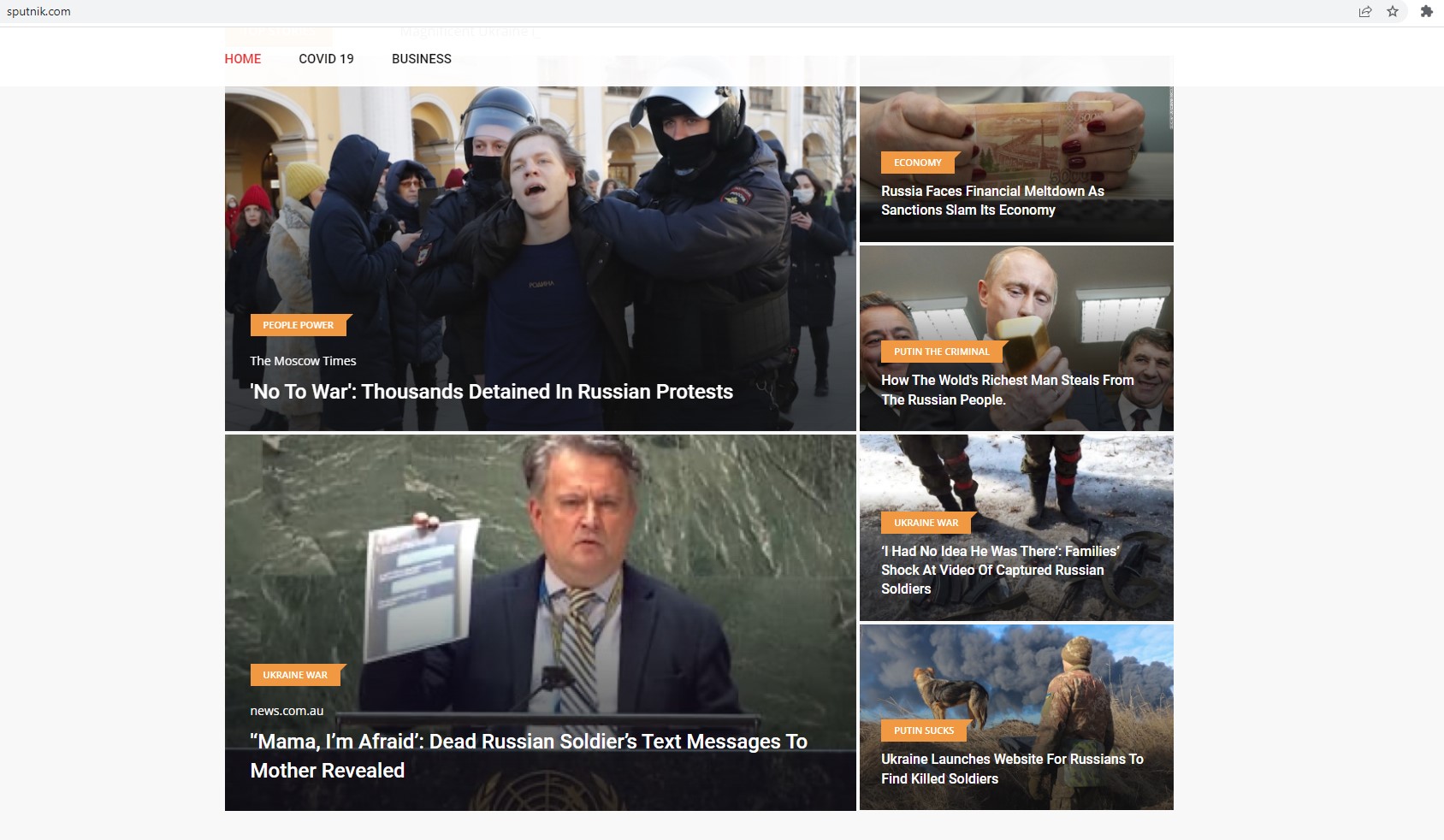This screenshot has height=840, width=1444.
Task: Read Russia Faces Financial Meltdown article
Action: (992, 201)
